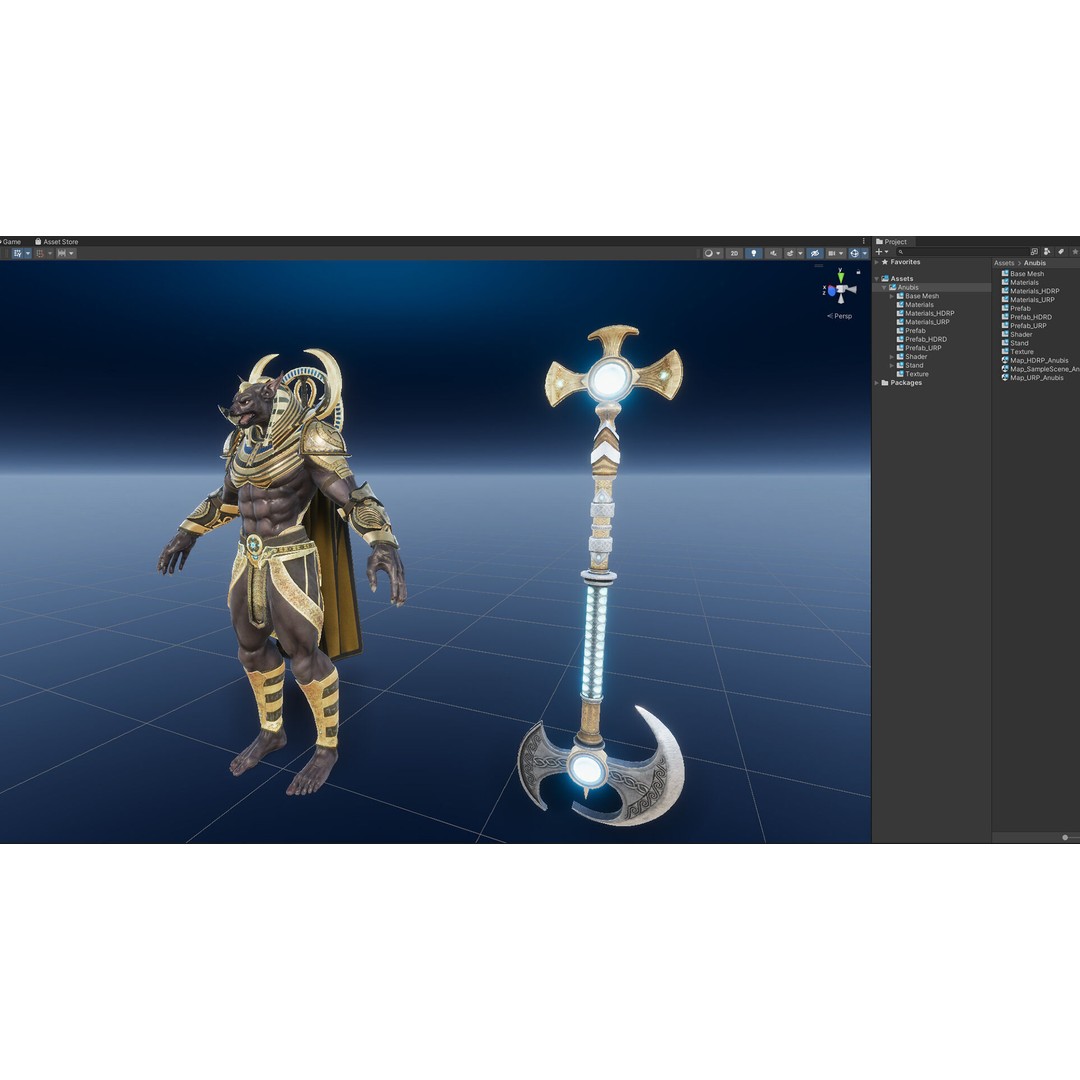Screen dimensions: 1080x1080
Task: Toggle scene audio mute icon
Action: [773, 253]
